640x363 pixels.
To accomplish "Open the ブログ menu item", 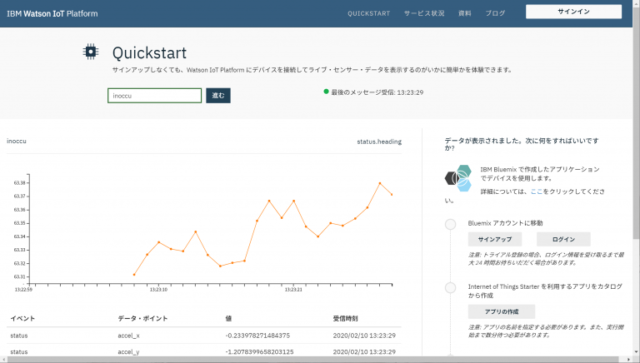I will (495, 13).
